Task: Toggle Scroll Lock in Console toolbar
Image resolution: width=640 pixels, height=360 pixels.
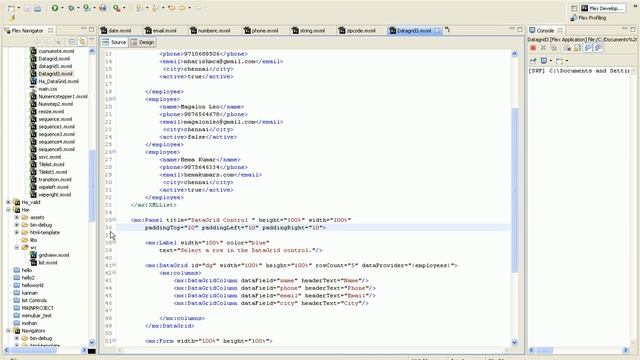Action: pyautogui.click(x=577, y=48)
